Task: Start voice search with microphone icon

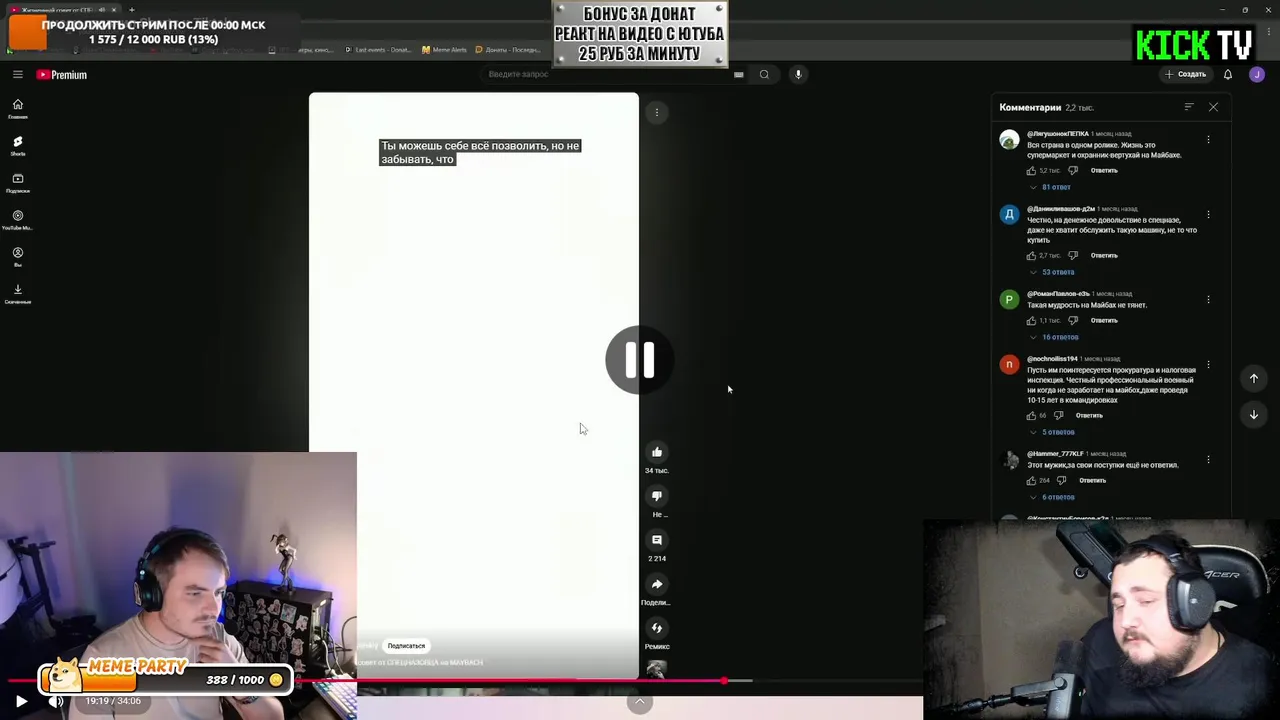Action: [x=798, y=74]
